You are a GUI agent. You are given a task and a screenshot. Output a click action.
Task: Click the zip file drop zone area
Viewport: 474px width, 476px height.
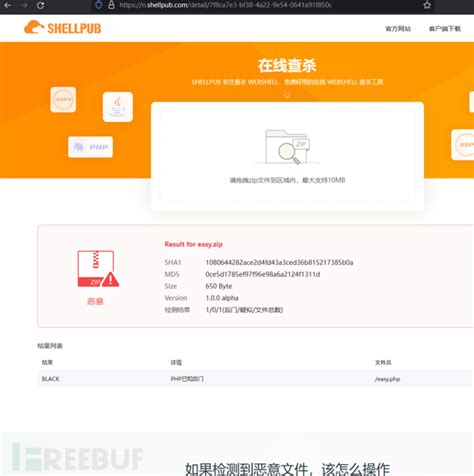pyautogui.click(x=287, y=156)
